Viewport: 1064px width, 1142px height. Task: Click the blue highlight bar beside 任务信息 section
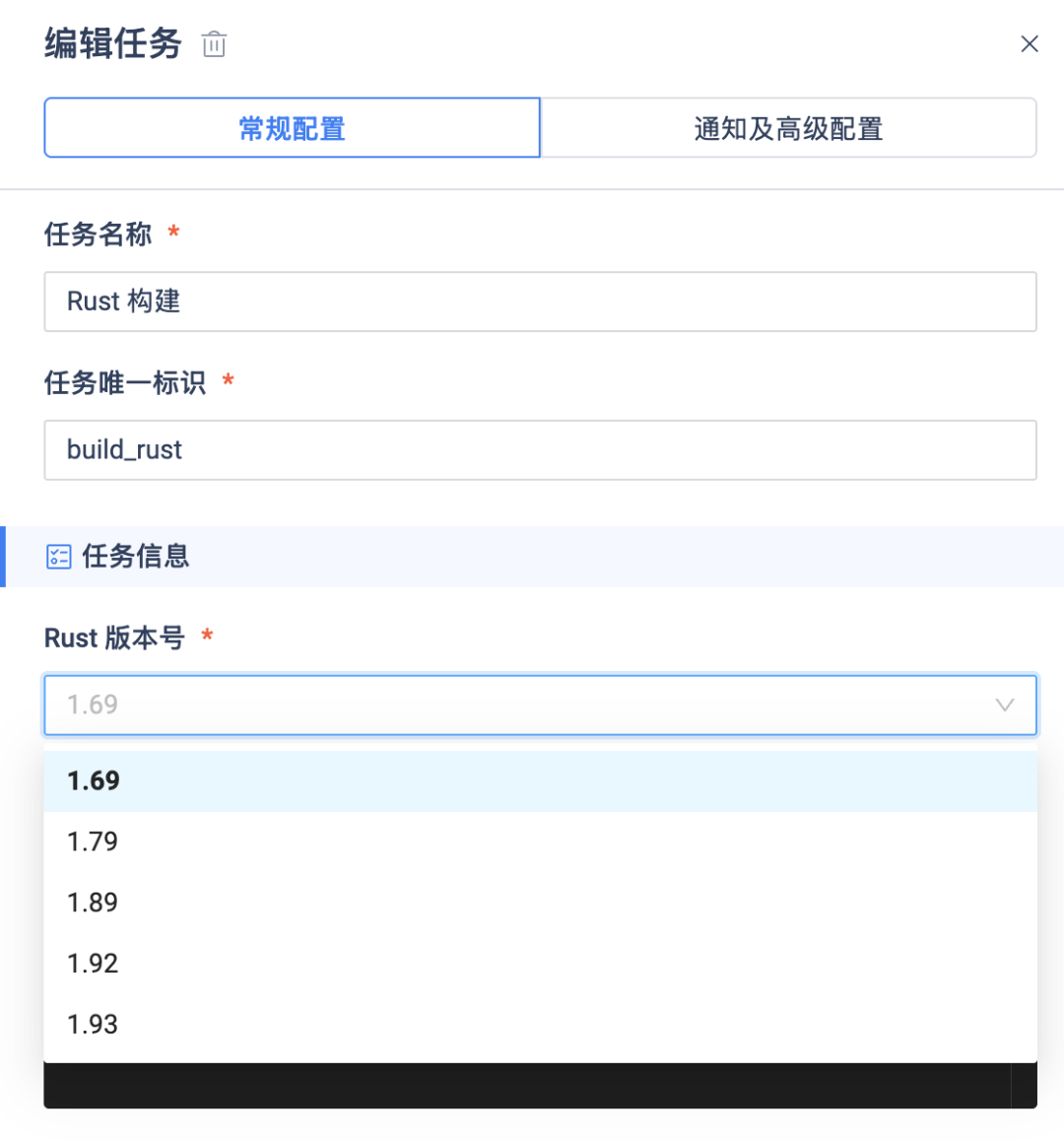3,556
